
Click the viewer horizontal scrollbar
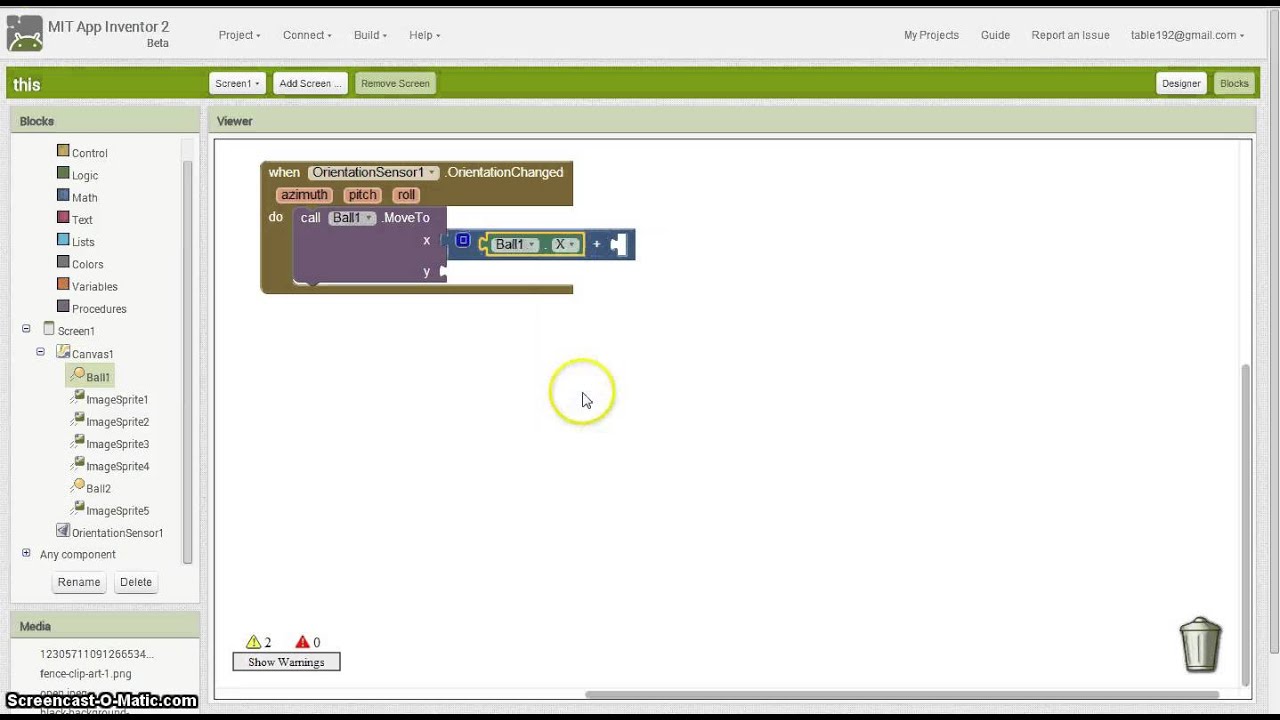901,694
